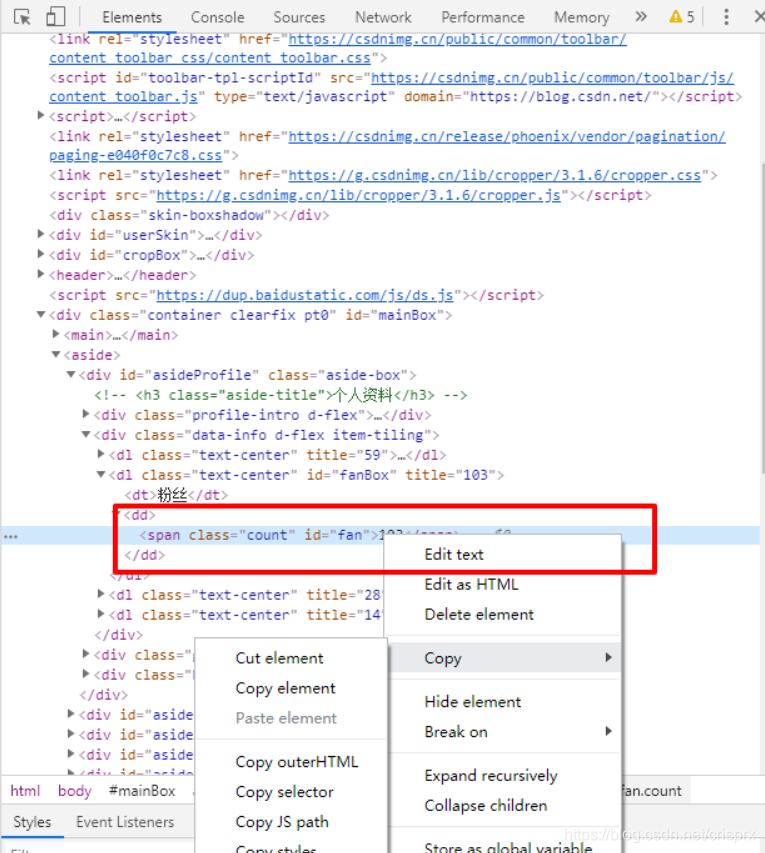Open the Network tab
Screen dimensions: 765x853
coord(383,17)
